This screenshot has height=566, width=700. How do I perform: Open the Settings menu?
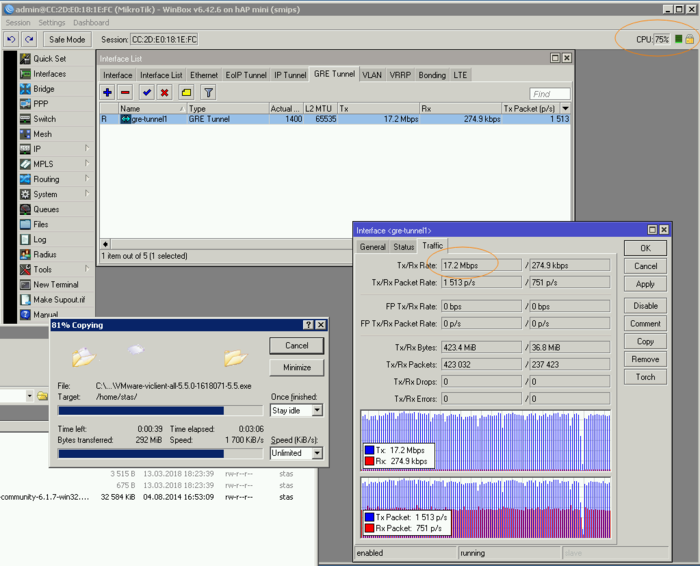[51, 23]
